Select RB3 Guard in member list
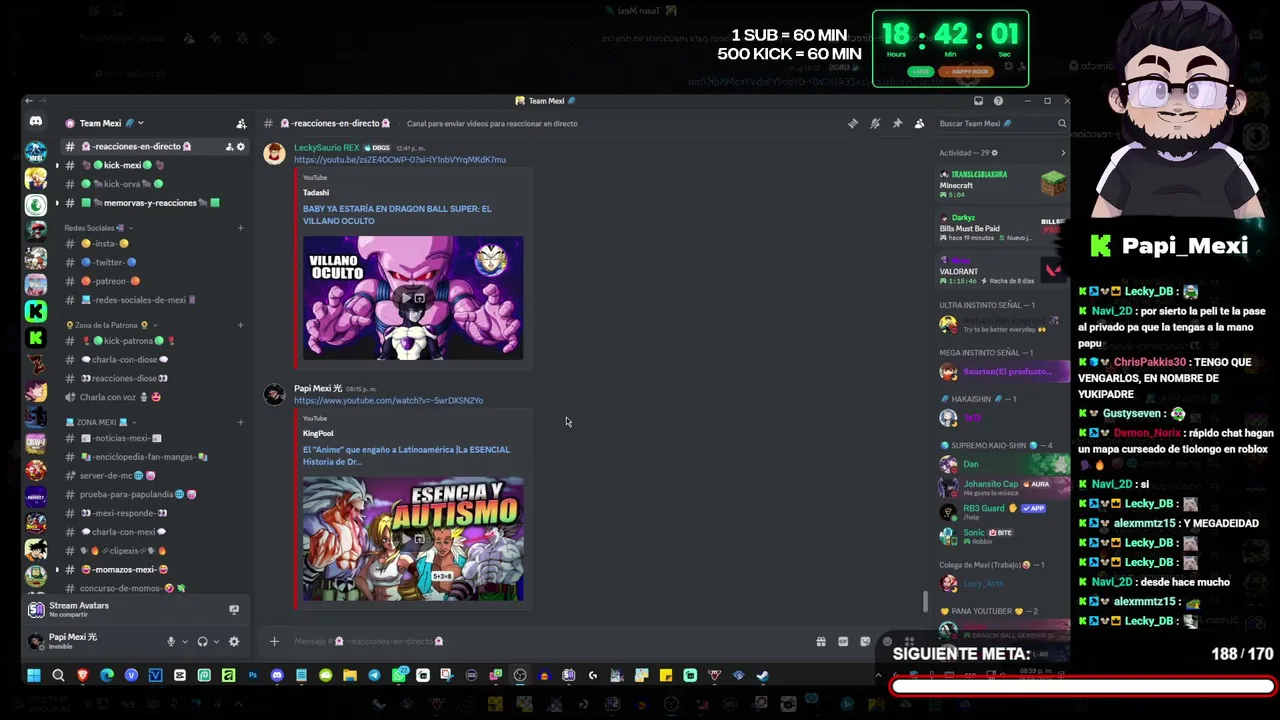1280x720 pixels. tap(1003, 511)
